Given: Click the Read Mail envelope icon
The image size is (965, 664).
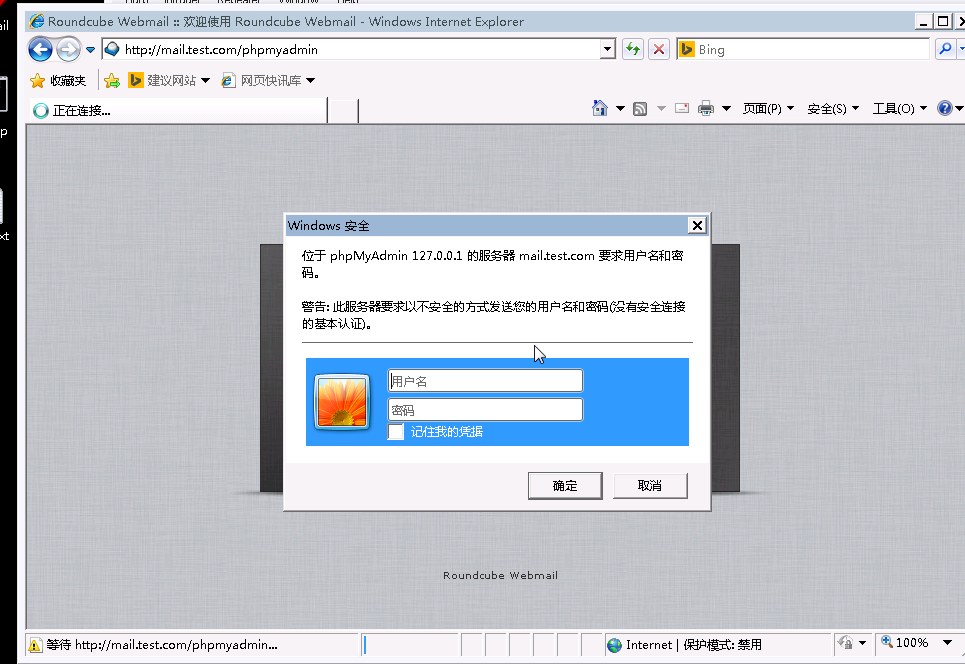Looking at the screenshot, I should click(682, 108).
